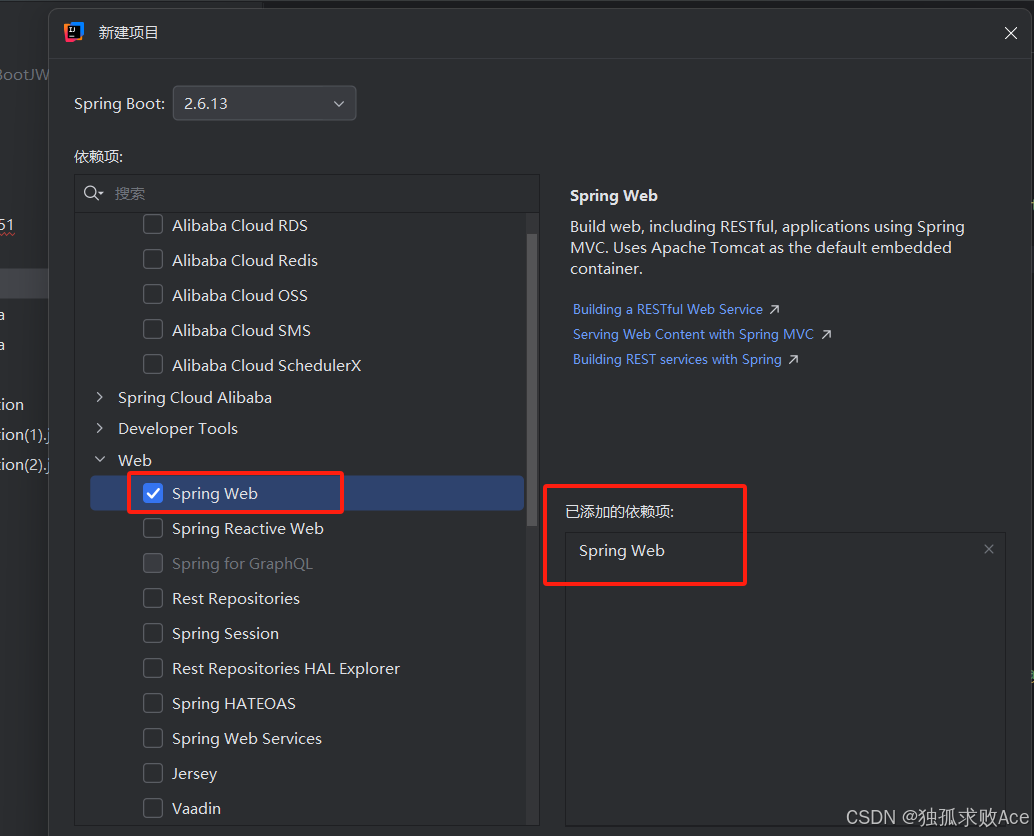Click the Alibaba Cloud Redis label
The width and height of the screenshot is (1034, 836).
(x=245, y=260)
